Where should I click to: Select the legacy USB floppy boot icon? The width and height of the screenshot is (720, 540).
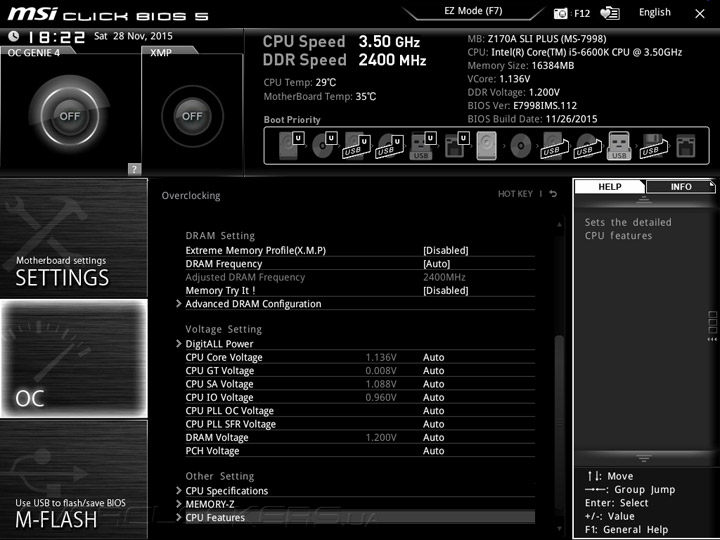[x=654, y=146]
